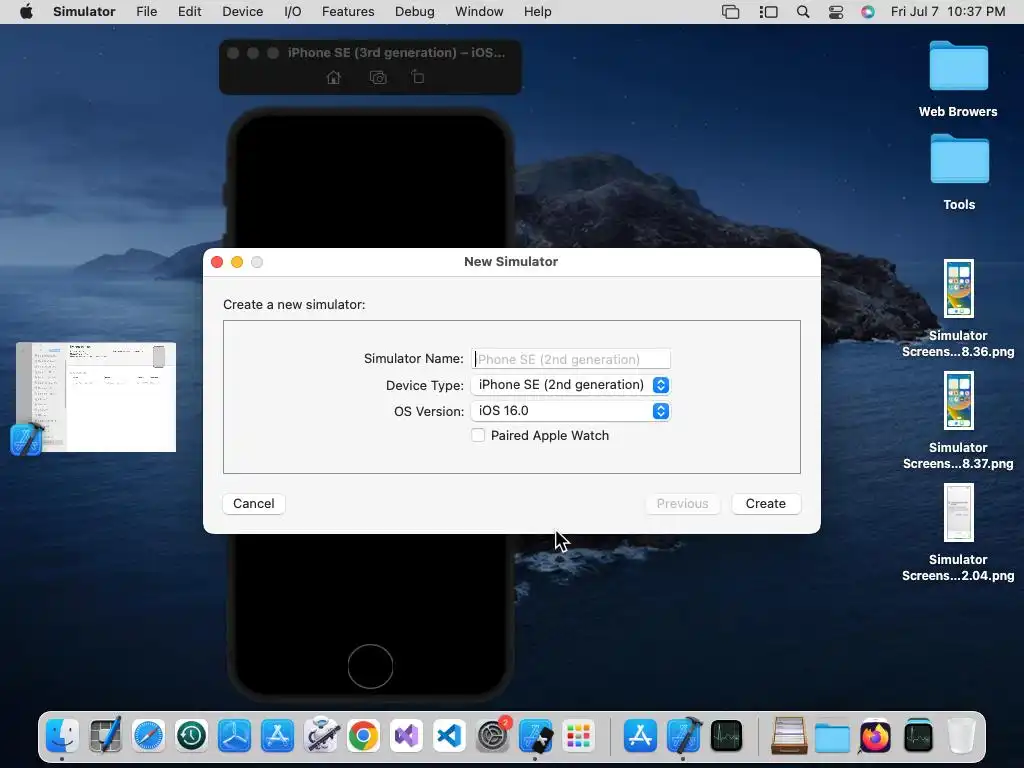This screenshot has width=1024, height=768.
Task: Open Control Center from menu bar
Action: coord(836,12)
